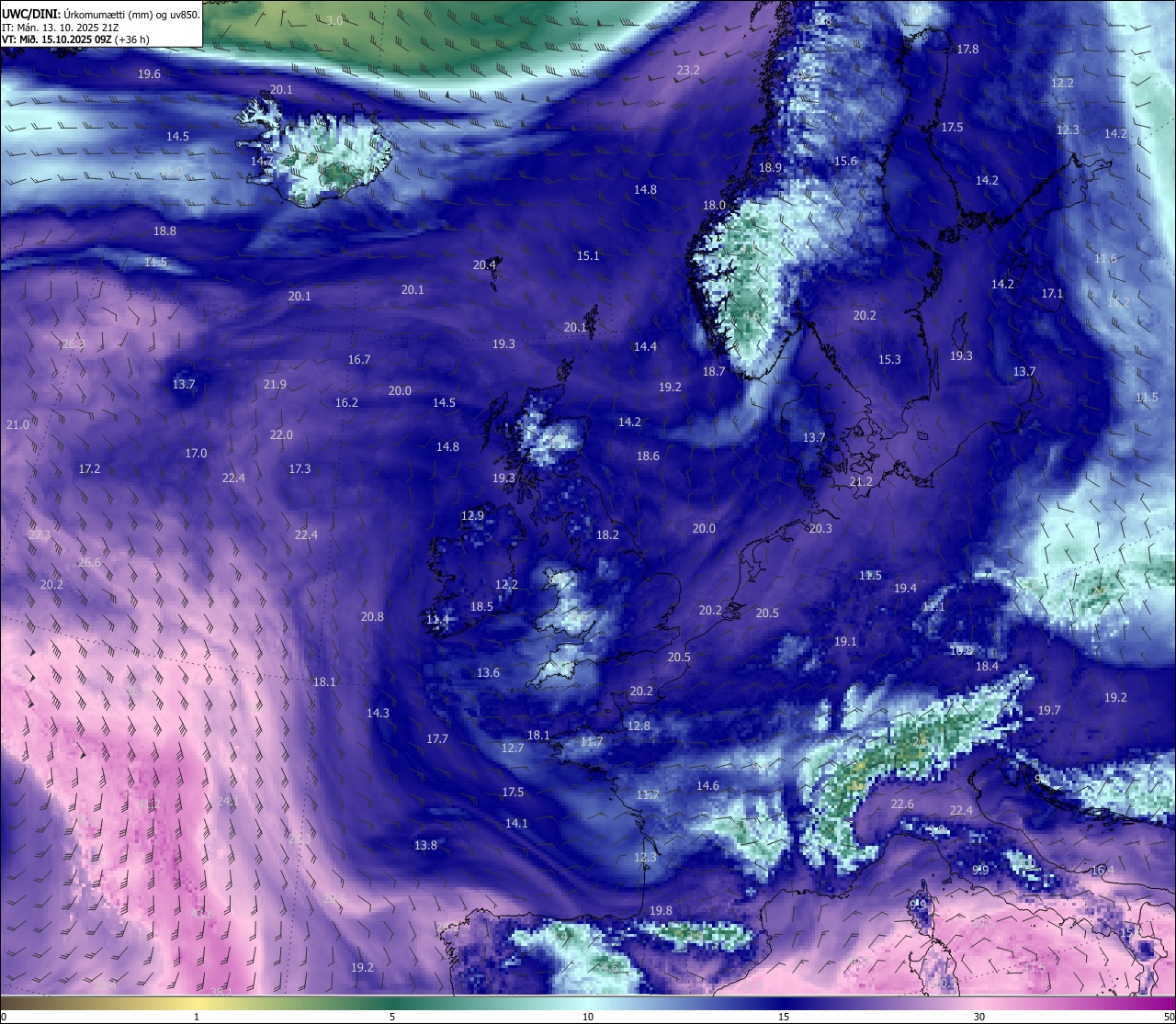
Task: Click the map value "12.9"
Action: (x=472, y=516)
